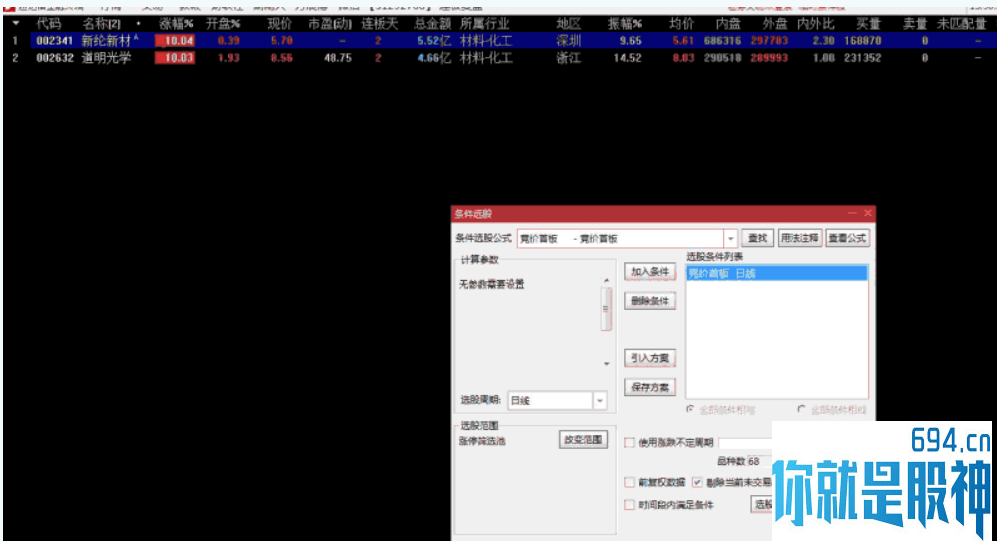Sort by 开盘% column header
This screenshot has height=541, width=997.
click(x=223, y=24)
